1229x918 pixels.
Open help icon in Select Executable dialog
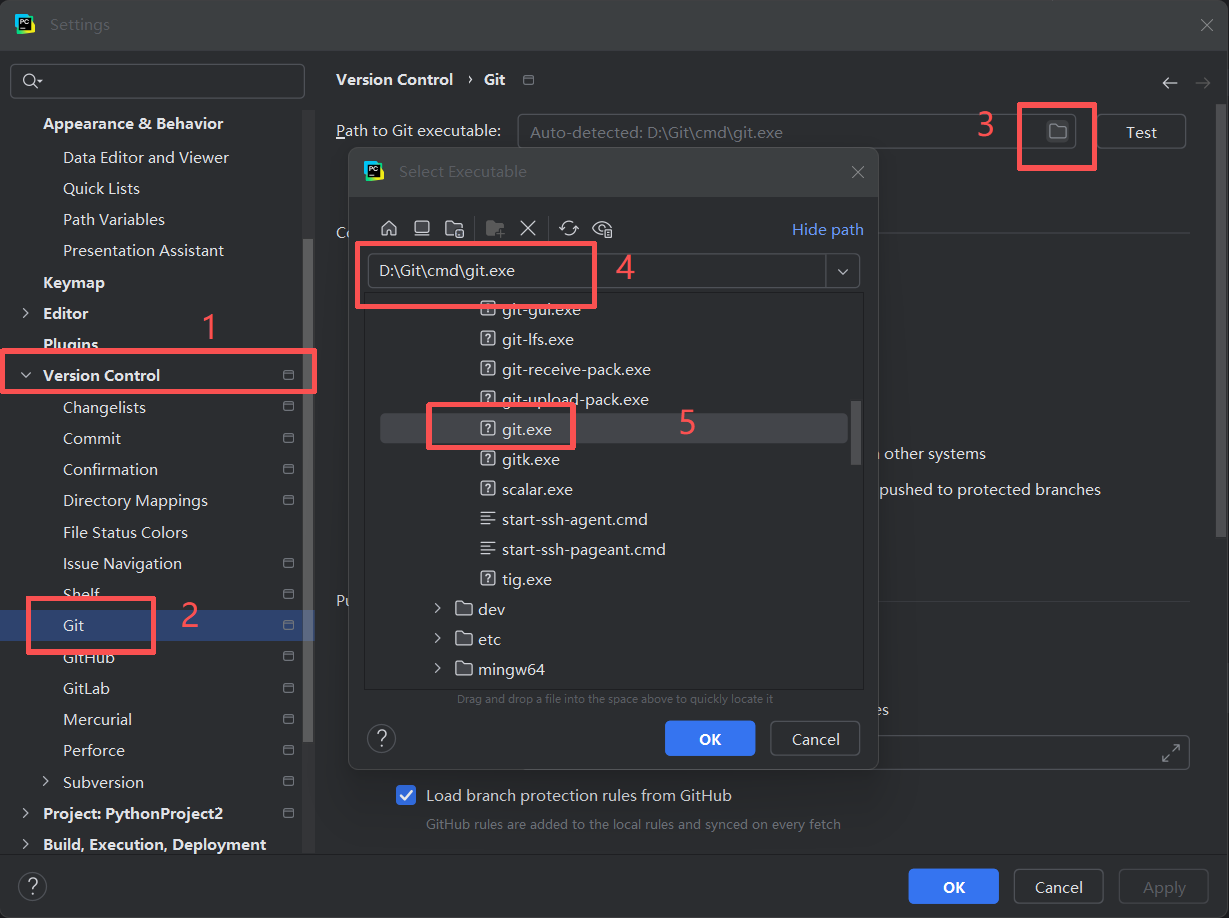382,739
